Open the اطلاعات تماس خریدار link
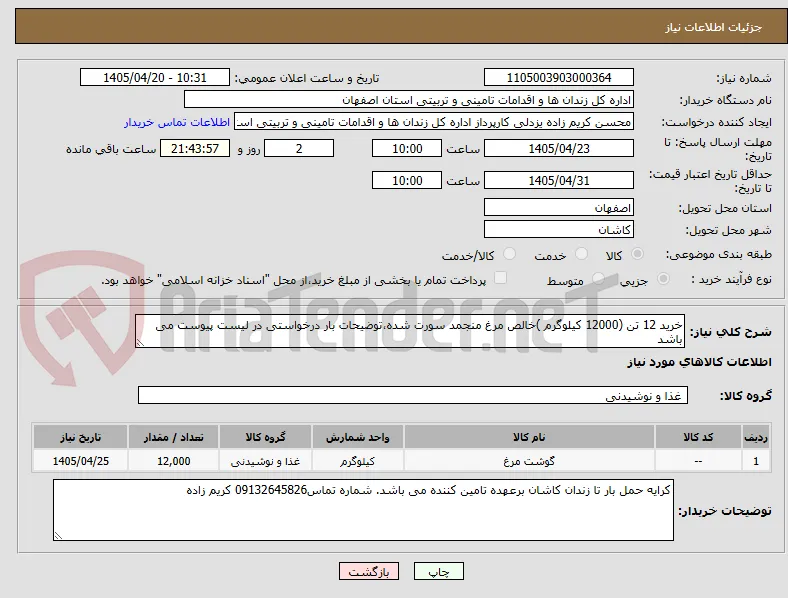Viewport: 788px width, 598px height. 177,122
